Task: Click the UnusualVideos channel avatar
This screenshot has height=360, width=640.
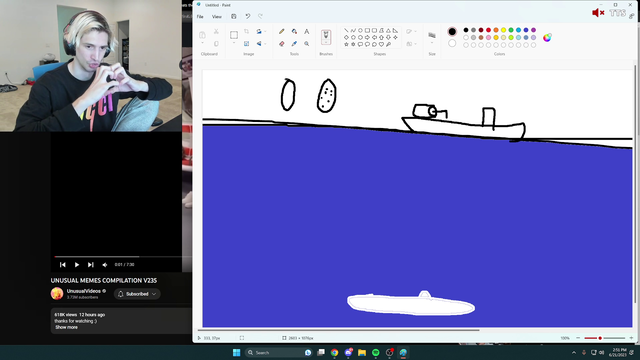Action: [x=57, y=293]
